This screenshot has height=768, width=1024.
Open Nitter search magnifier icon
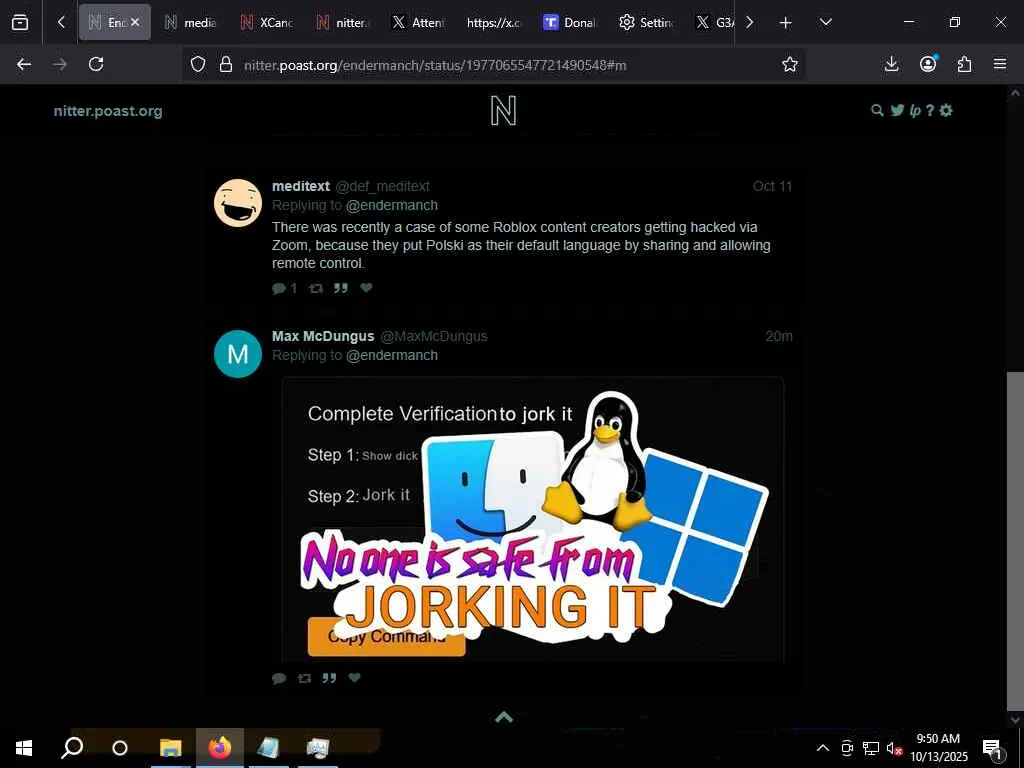click(x=877, y=110)
